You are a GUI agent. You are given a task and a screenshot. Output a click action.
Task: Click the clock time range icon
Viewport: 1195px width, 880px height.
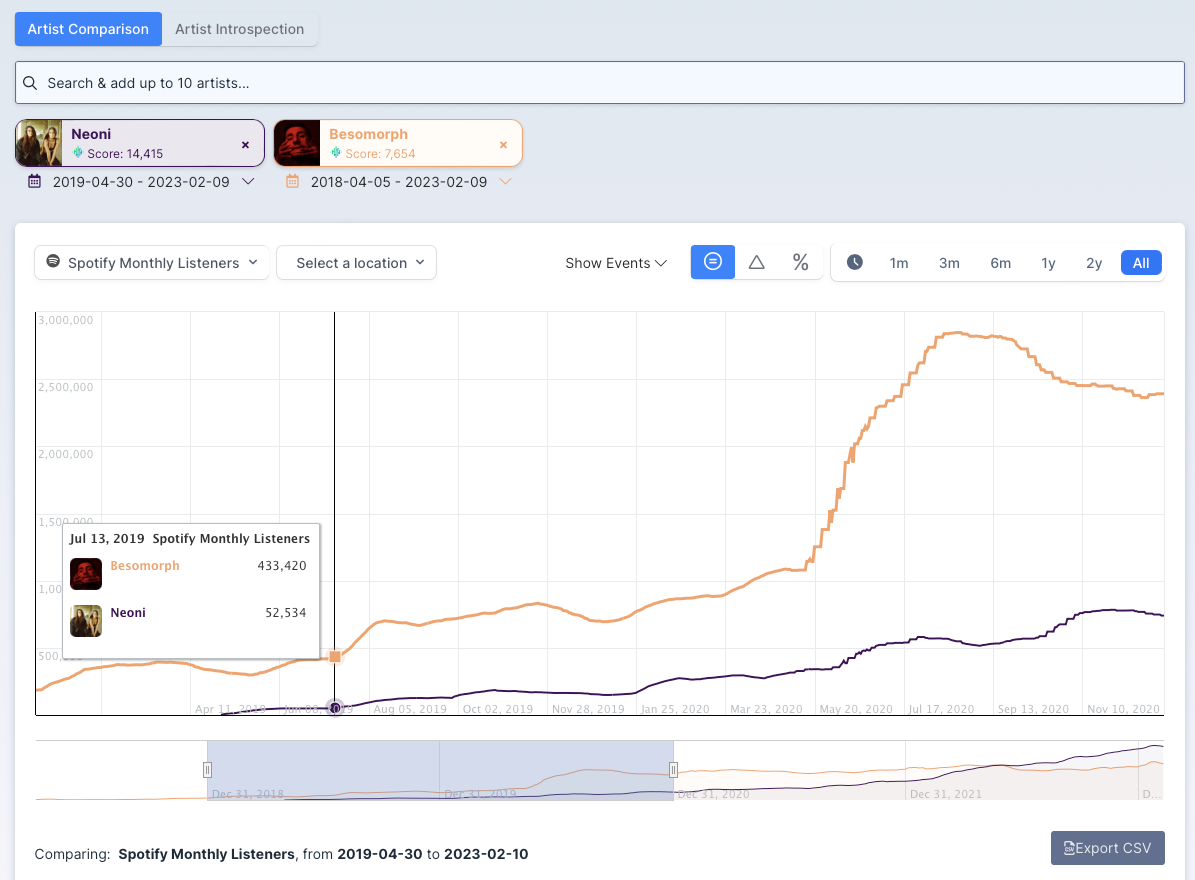pos(855,262)
